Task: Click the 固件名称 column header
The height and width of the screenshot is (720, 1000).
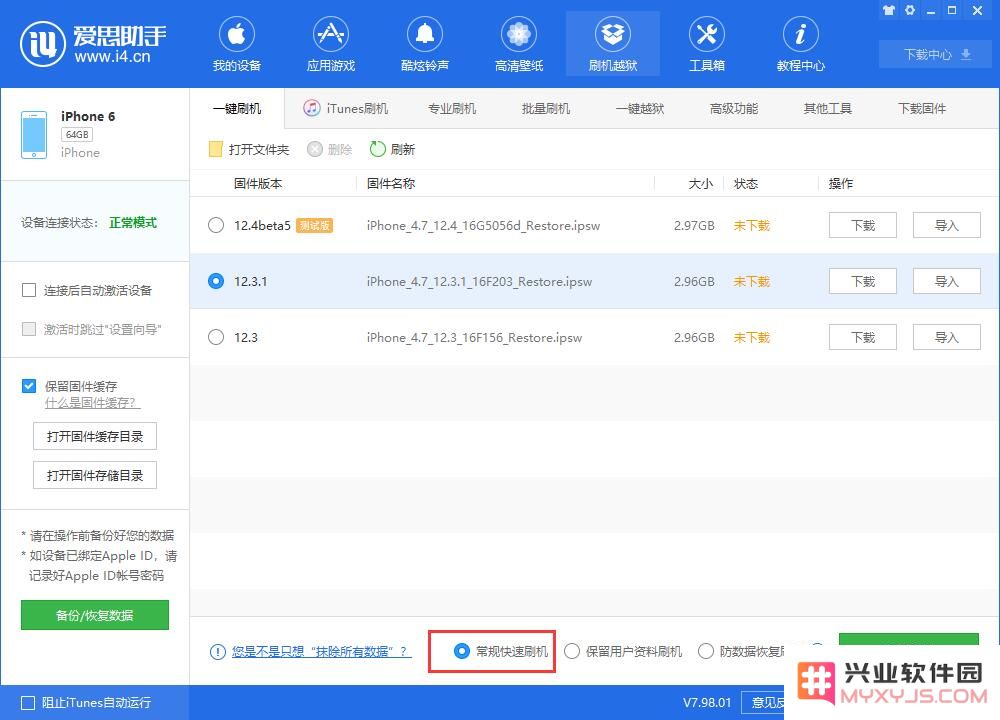Action: (x=390, y=184)
